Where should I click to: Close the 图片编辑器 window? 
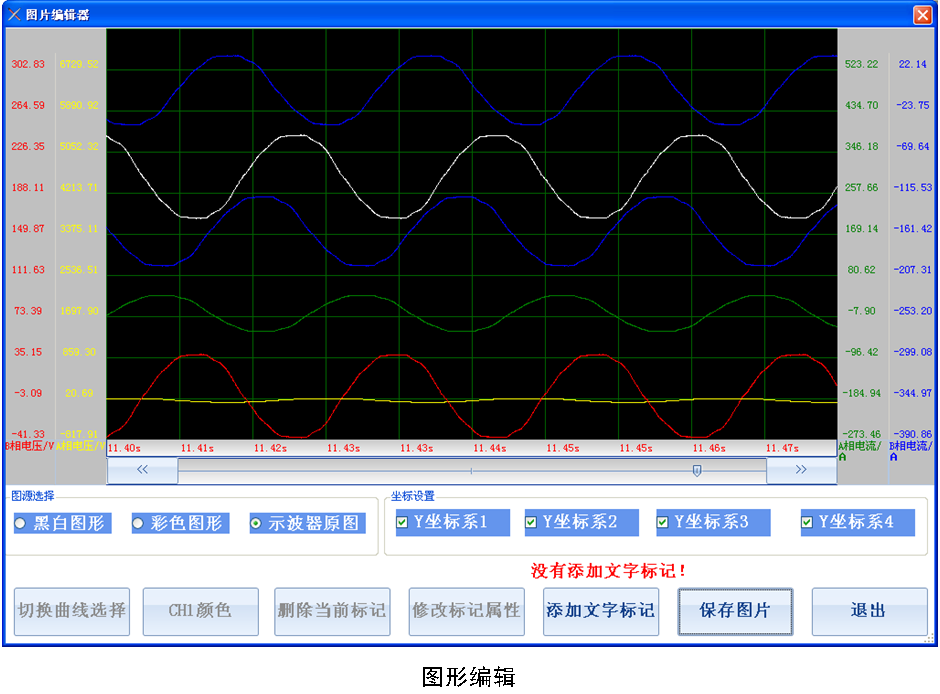921,14
